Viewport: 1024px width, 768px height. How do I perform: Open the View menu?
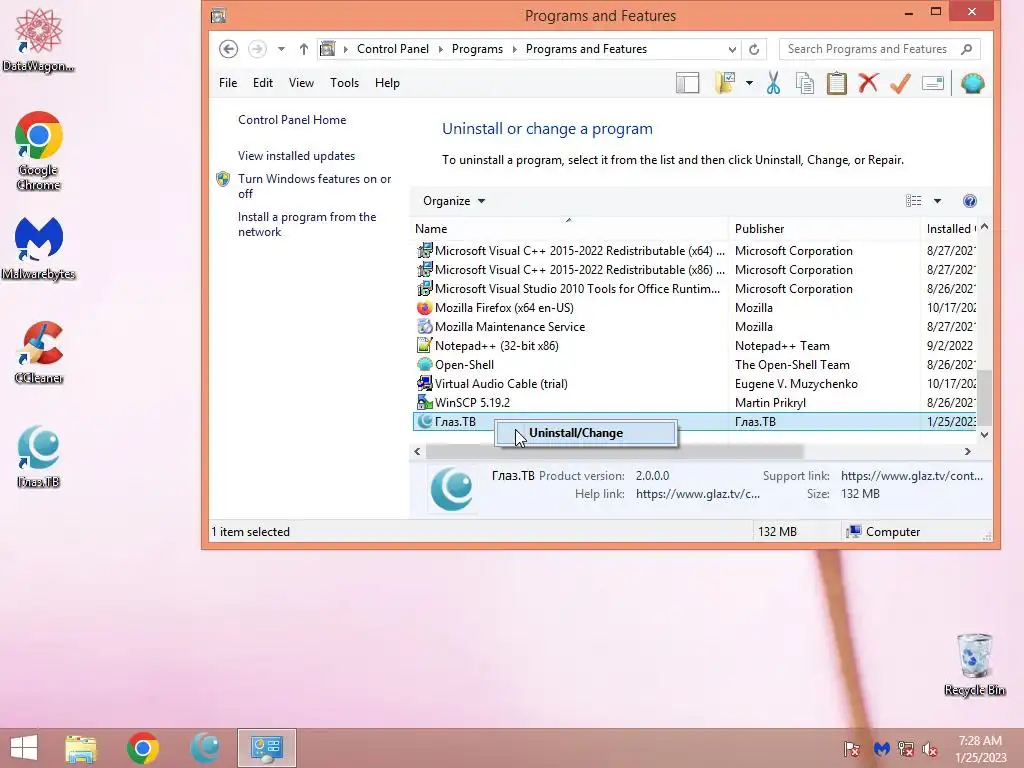(x=301, y=83)
